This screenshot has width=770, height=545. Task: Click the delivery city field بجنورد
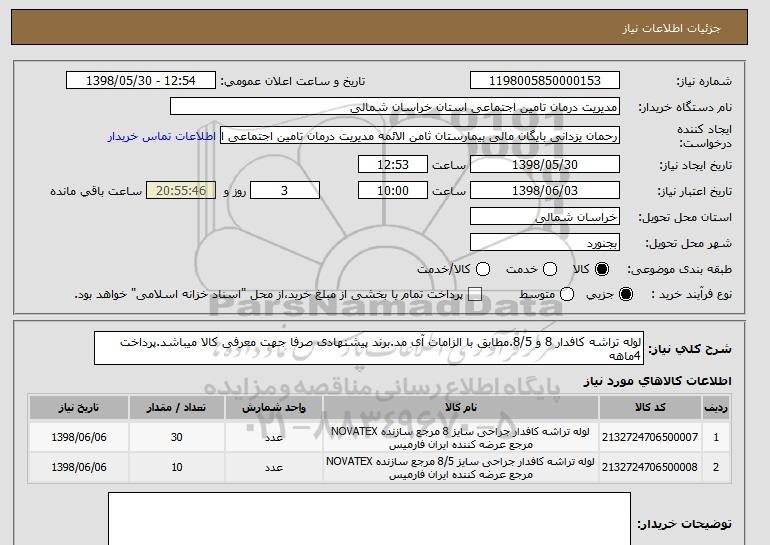(x=545, y=243)
